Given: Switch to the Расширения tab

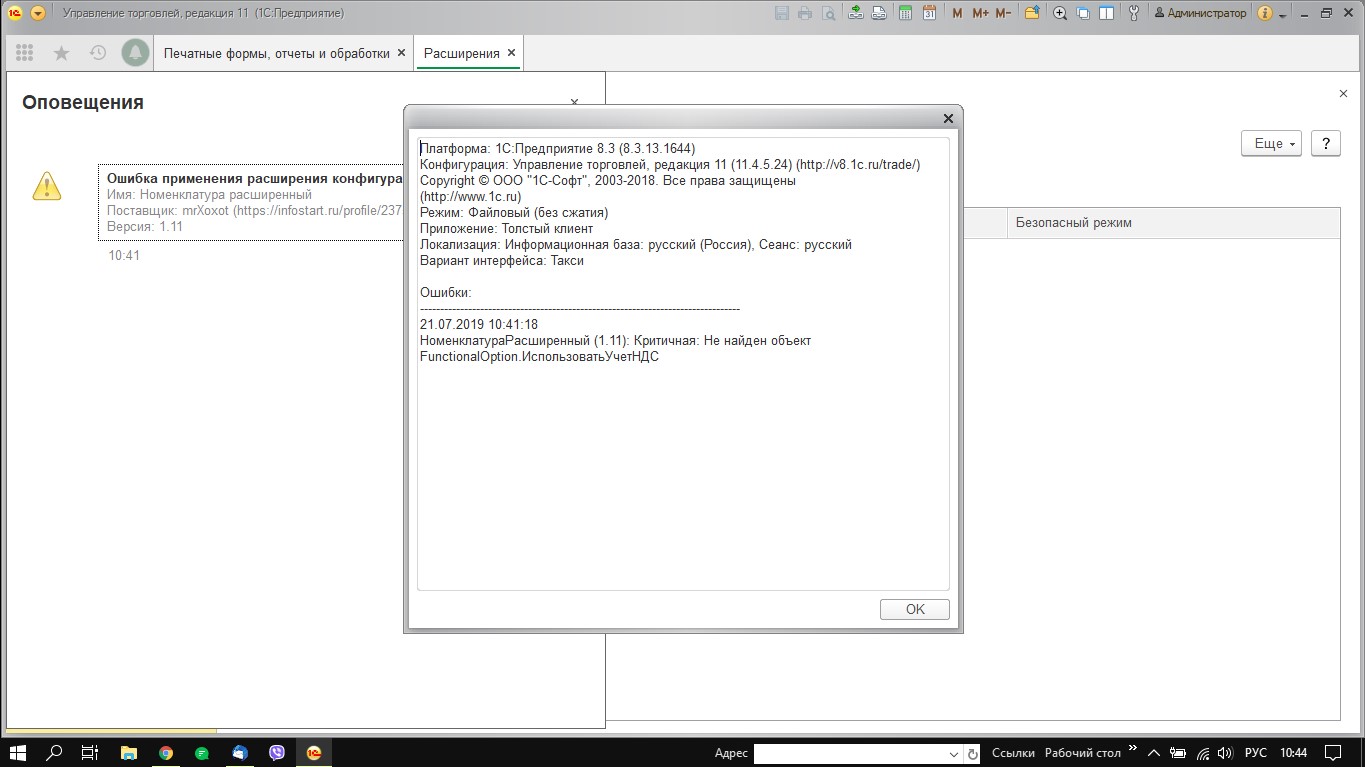Looking at the screenshot, I should pyautogui.click(x=461, y=53).
